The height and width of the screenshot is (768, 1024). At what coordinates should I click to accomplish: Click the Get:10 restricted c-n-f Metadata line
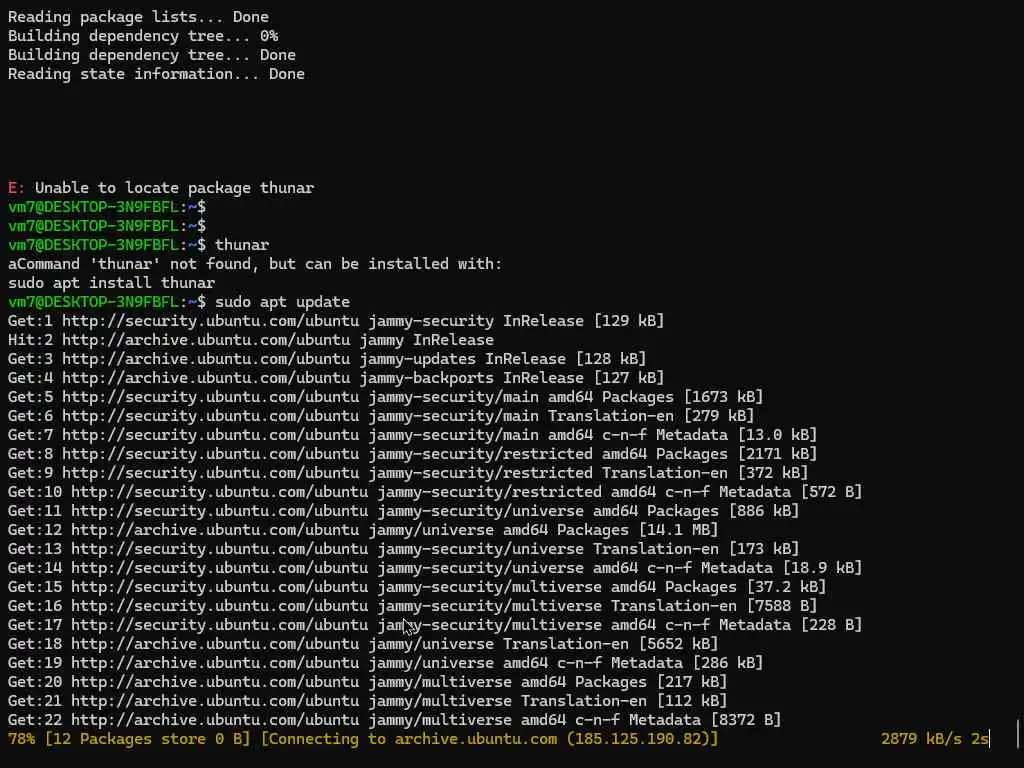point(435,491)
